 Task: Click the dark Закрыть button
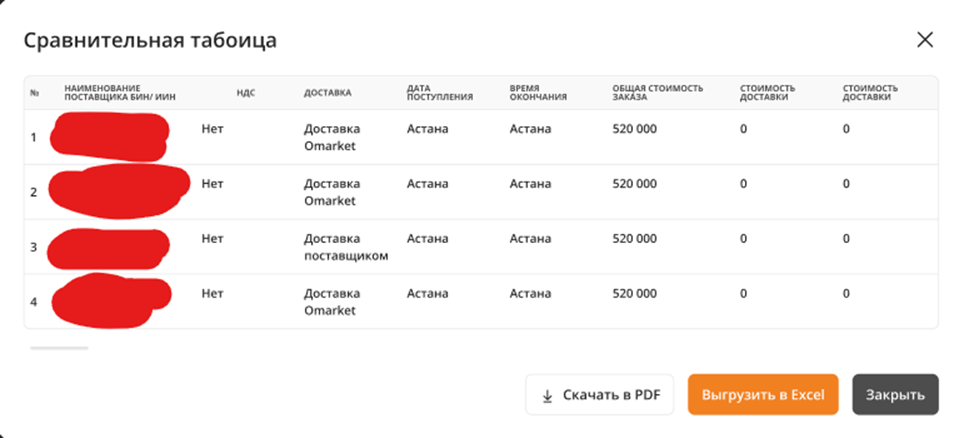pos(895,394)
